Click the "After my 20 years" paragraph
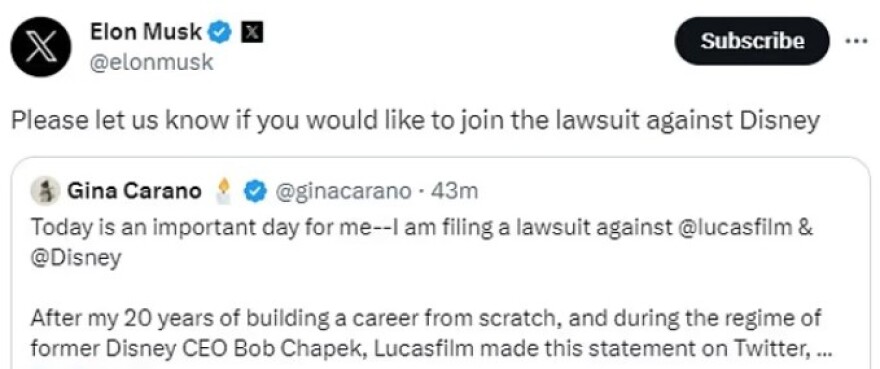880x369 pixels. (x=431, y=334)
